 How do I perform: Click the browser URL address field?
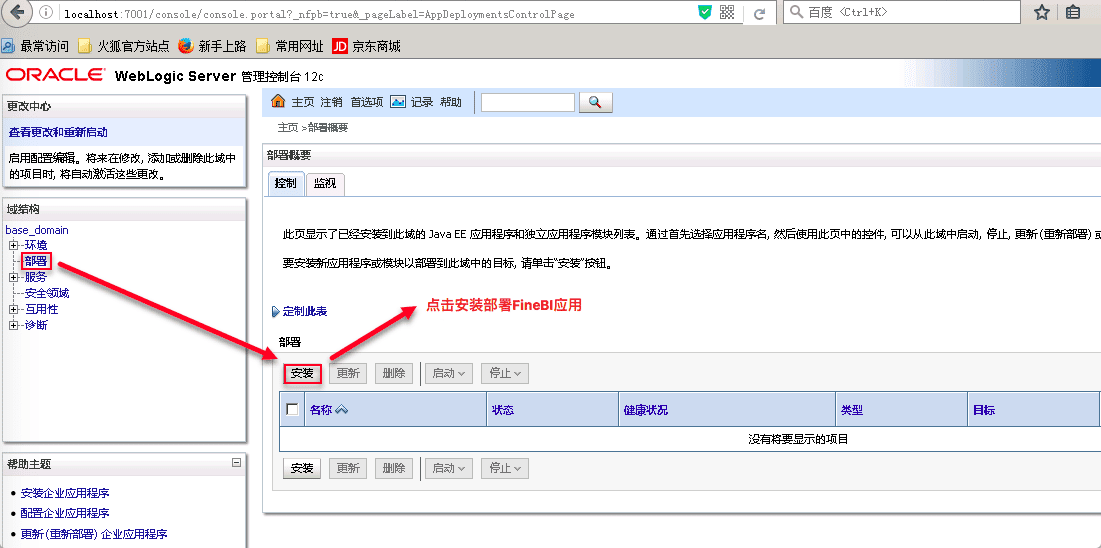point(376,13)
